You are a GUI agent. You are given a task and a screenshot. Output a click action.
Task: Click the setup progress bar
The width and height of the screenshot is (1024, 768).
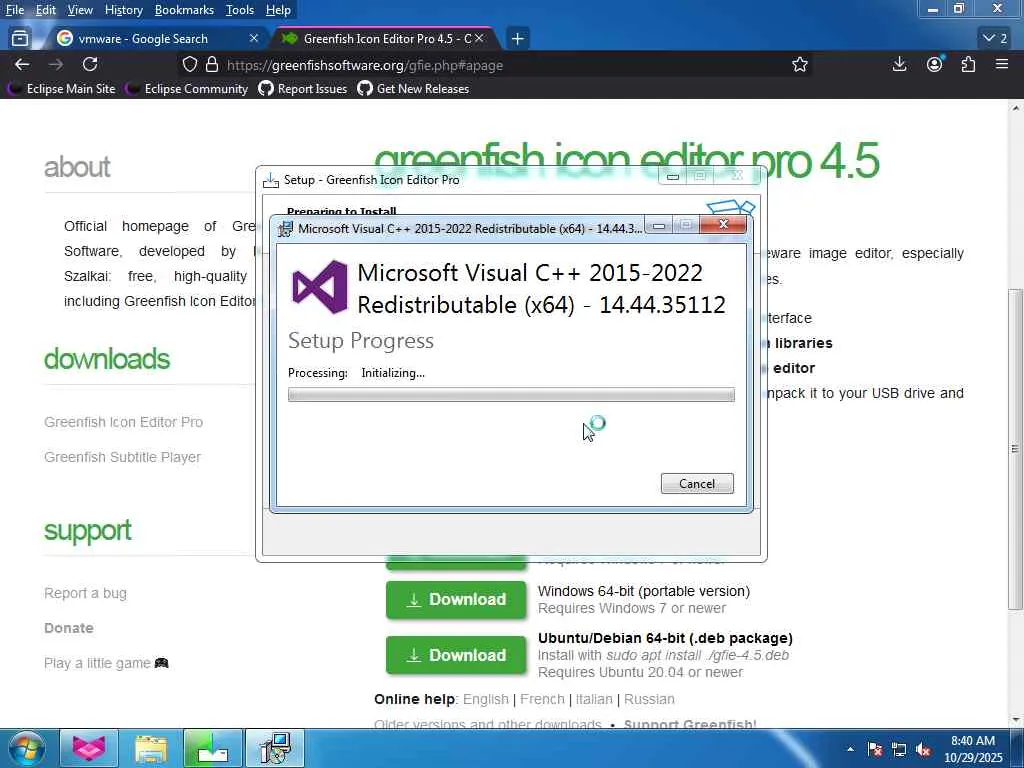click(511, 394)
